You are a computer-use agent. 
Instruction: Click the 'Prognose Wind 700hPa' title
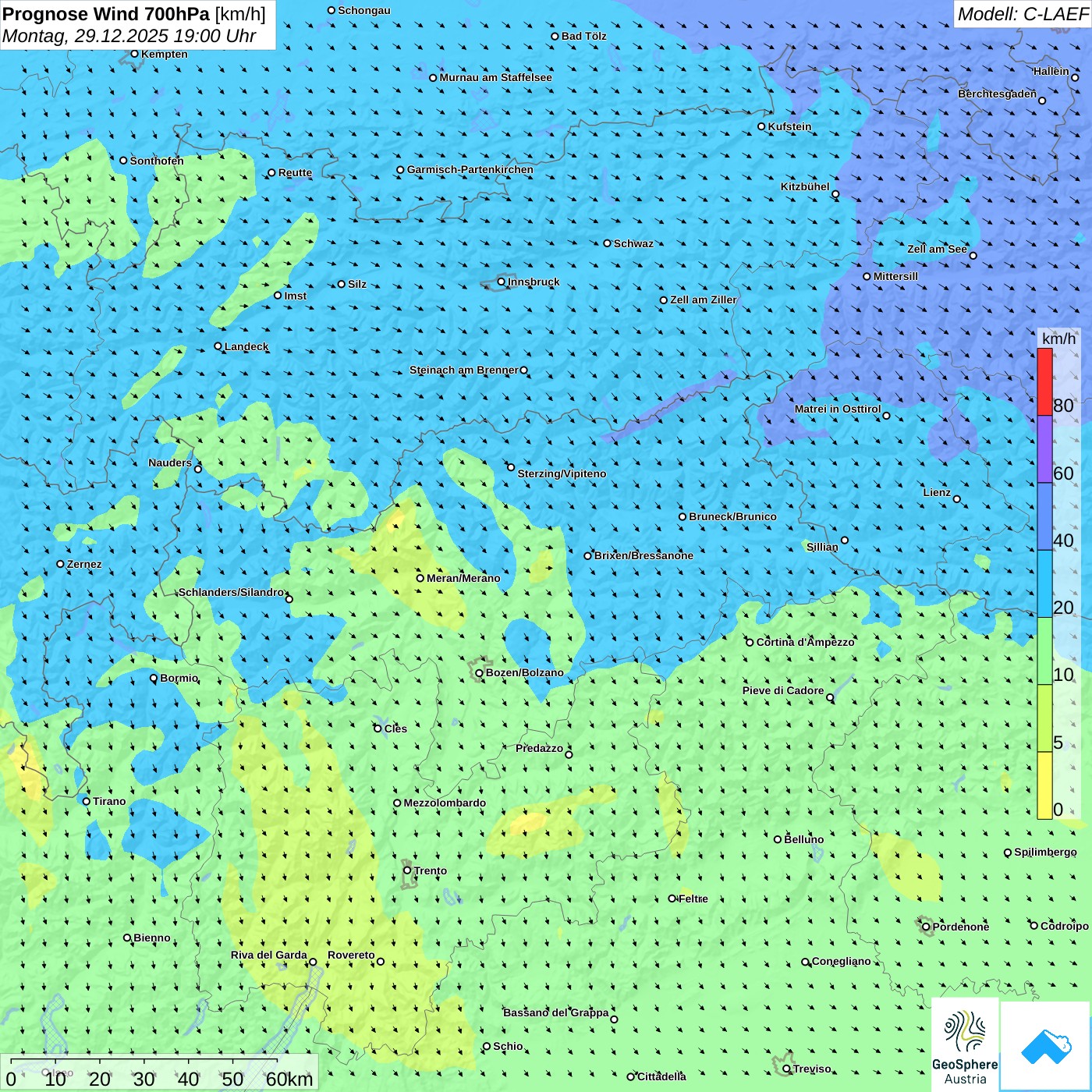(106, 13)
